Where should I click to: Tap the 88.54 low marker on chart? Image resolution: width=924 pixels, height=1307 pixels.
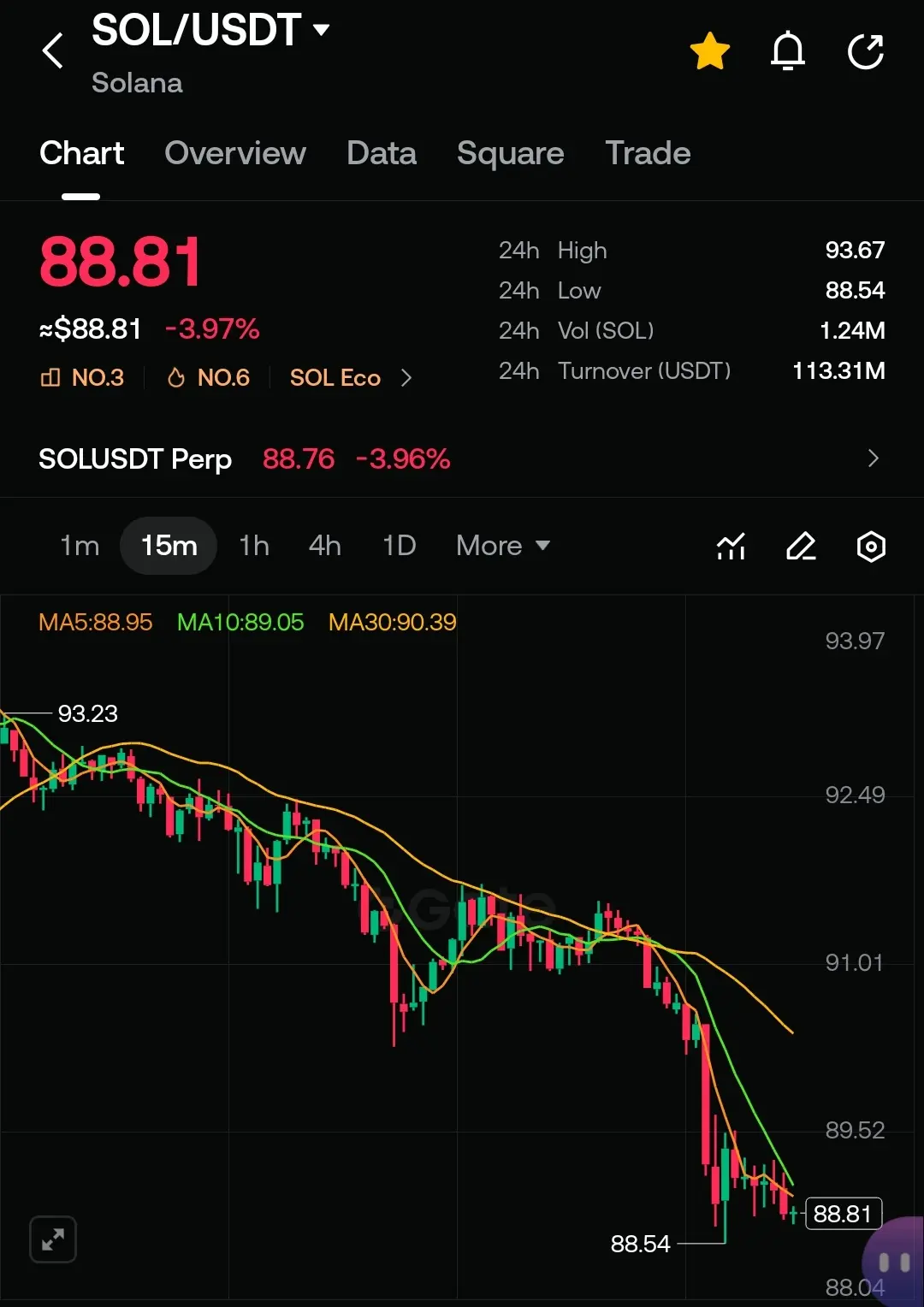pos(640,1244)
